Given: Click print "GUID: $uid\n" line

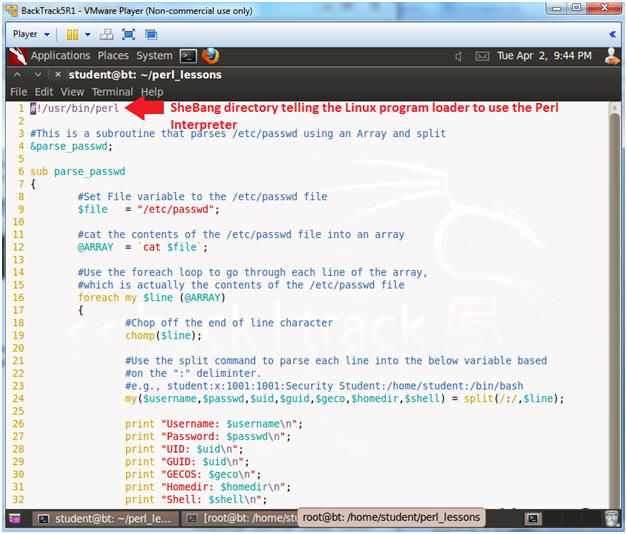Looking at the screenshot, I should point(187,462).
